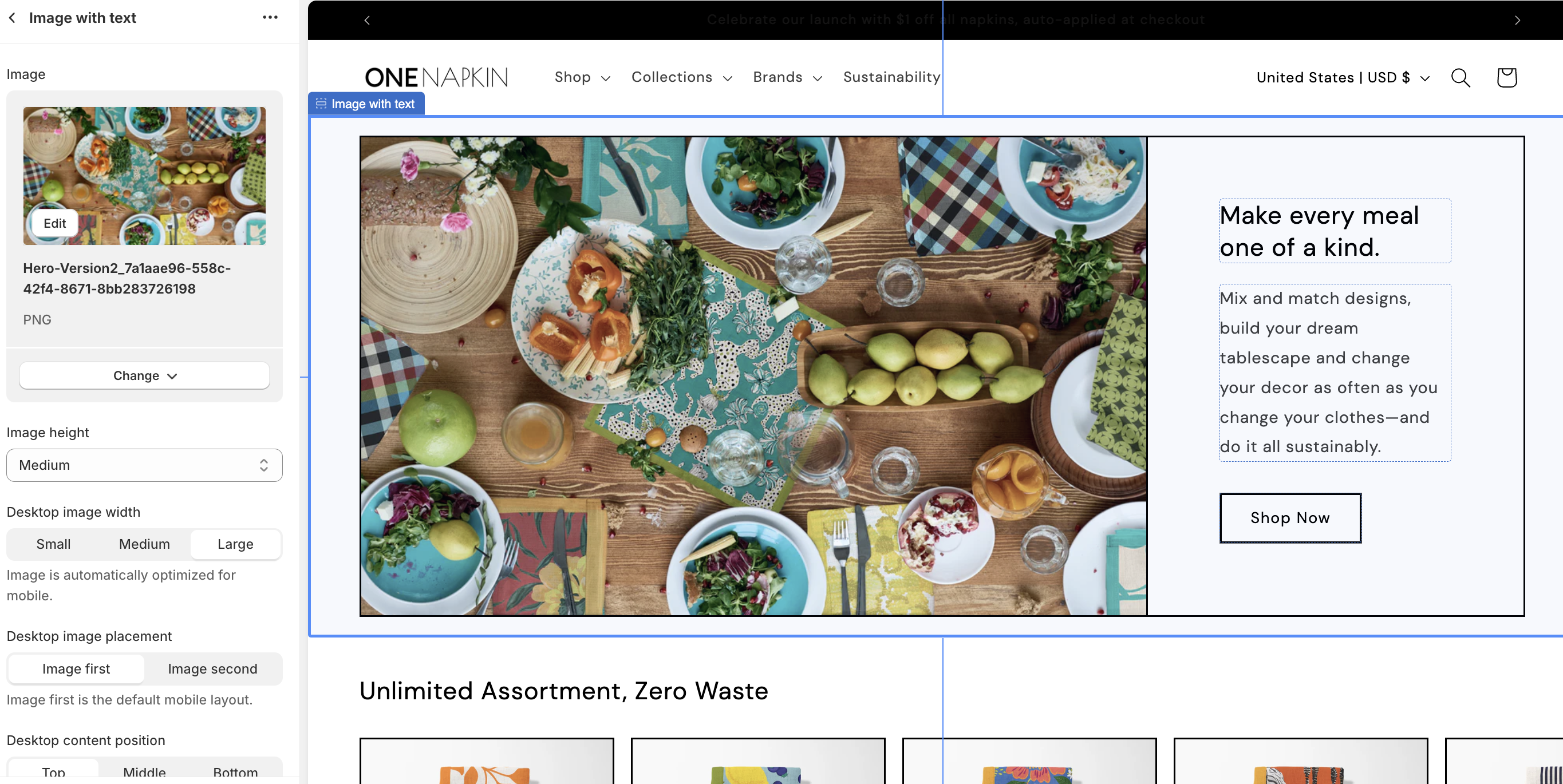Open the shopping cart icon

click(1506, 78)
